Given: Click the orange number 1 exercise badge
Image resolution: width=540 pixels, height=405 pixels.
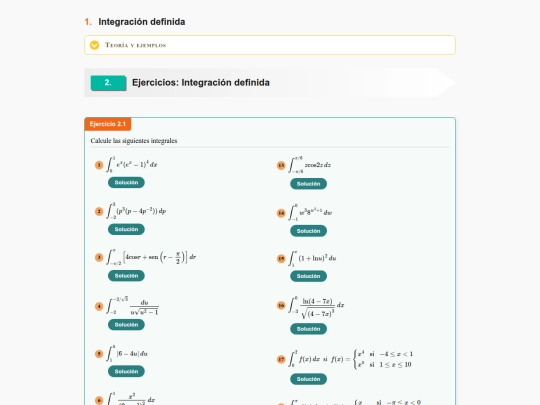Looking at the screenshot, I should point(99,165).
